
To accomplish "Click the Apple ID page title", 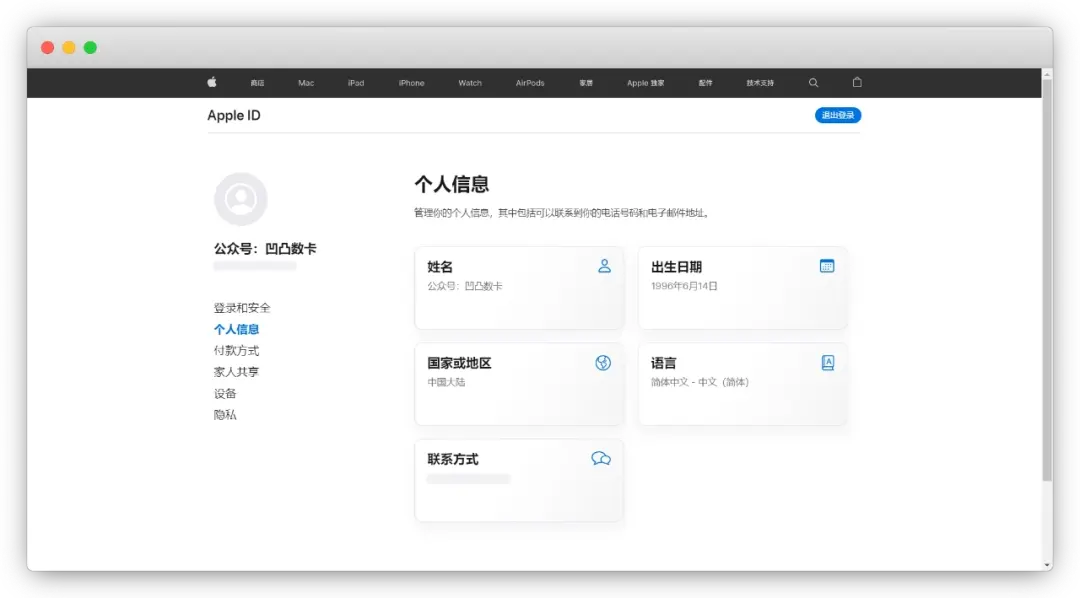I will tap(234, 115).
